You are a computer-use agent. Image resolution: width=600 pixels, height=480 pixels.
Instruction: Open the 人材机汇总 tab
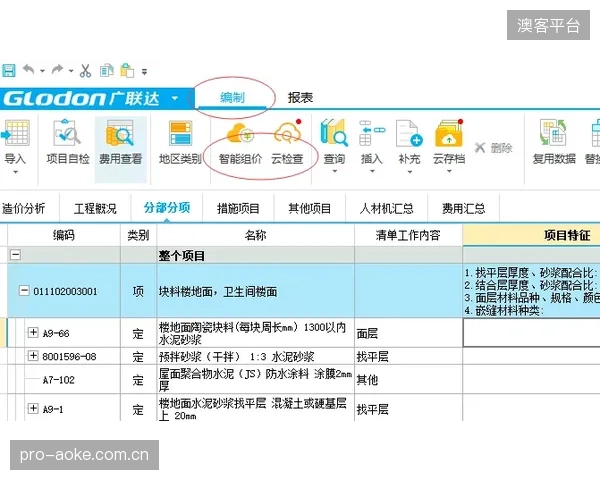click(x=386, y=209)
